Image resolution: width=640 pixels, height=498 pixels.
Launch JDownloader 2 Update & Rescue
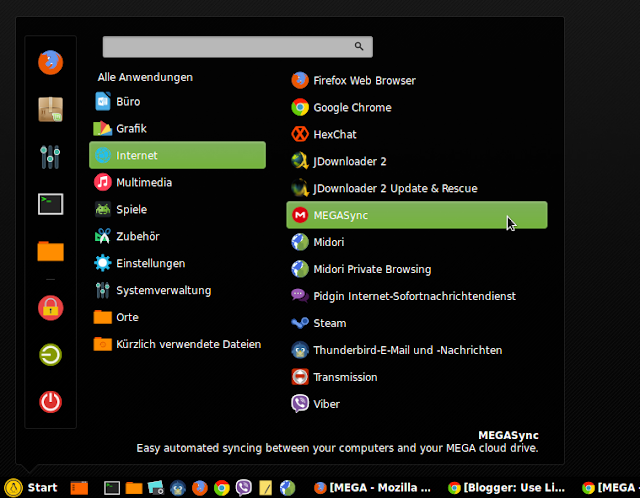coord(417,188)
